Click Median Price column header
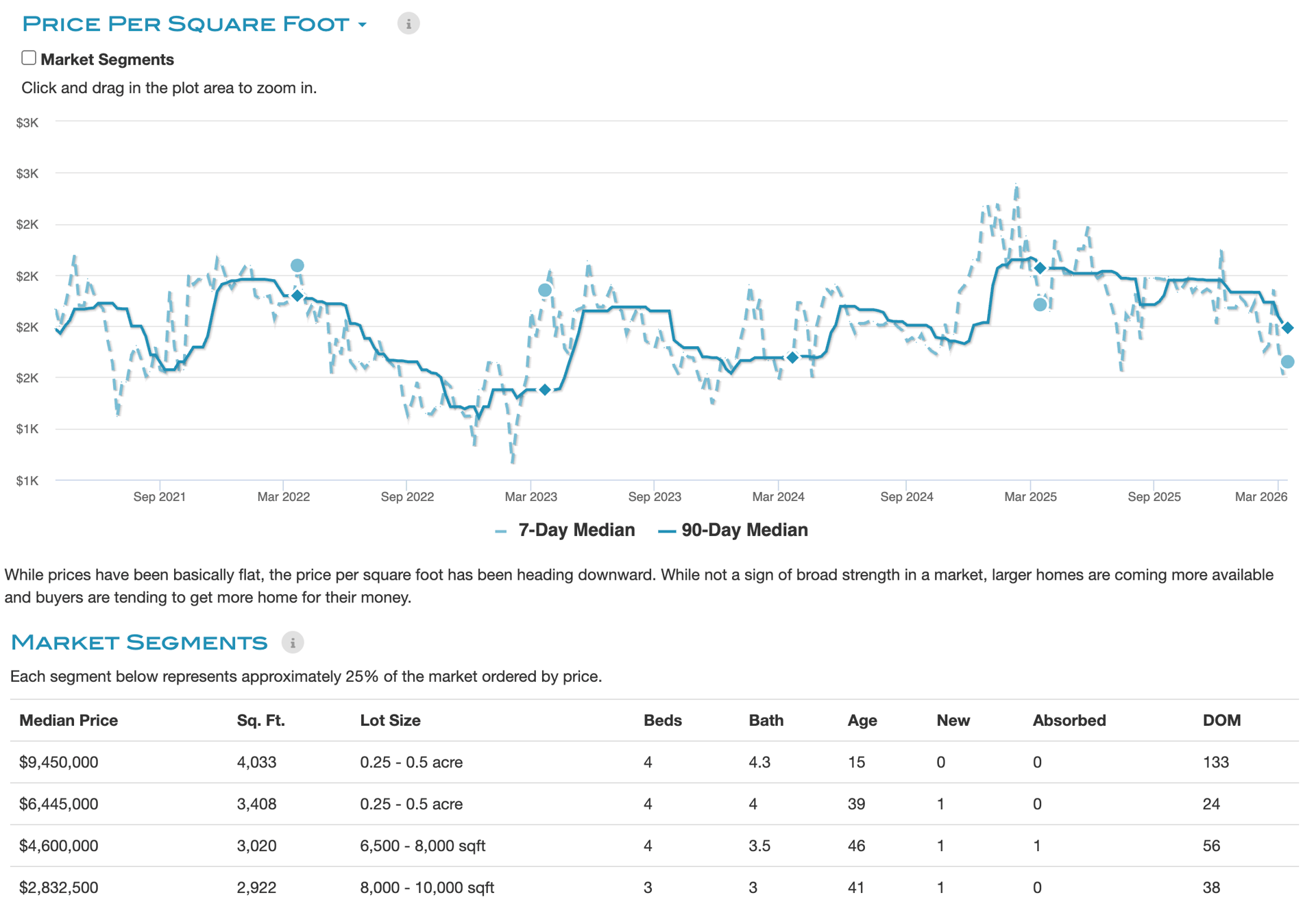 tap(69, 720)
